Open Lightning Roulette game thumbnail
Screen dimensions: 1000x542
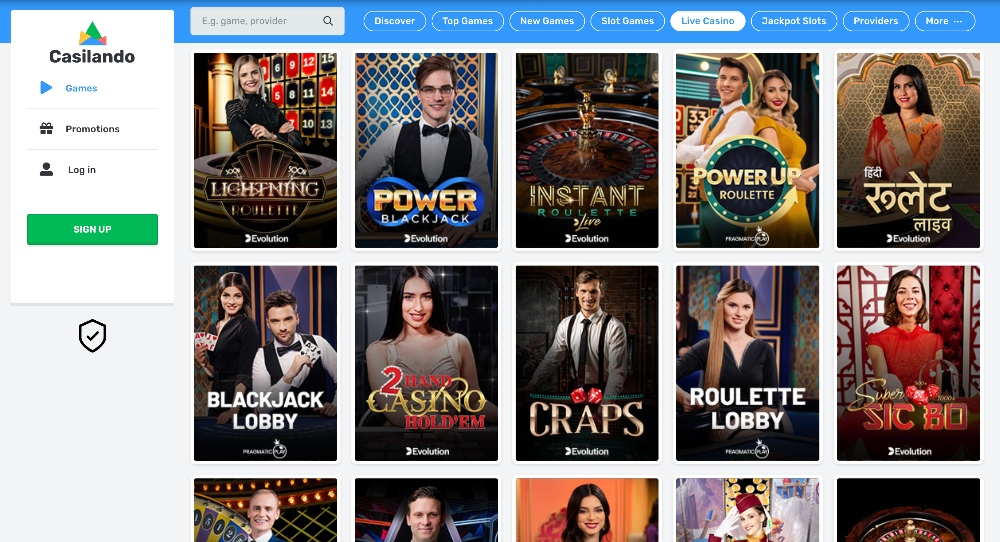click(265, 150)
